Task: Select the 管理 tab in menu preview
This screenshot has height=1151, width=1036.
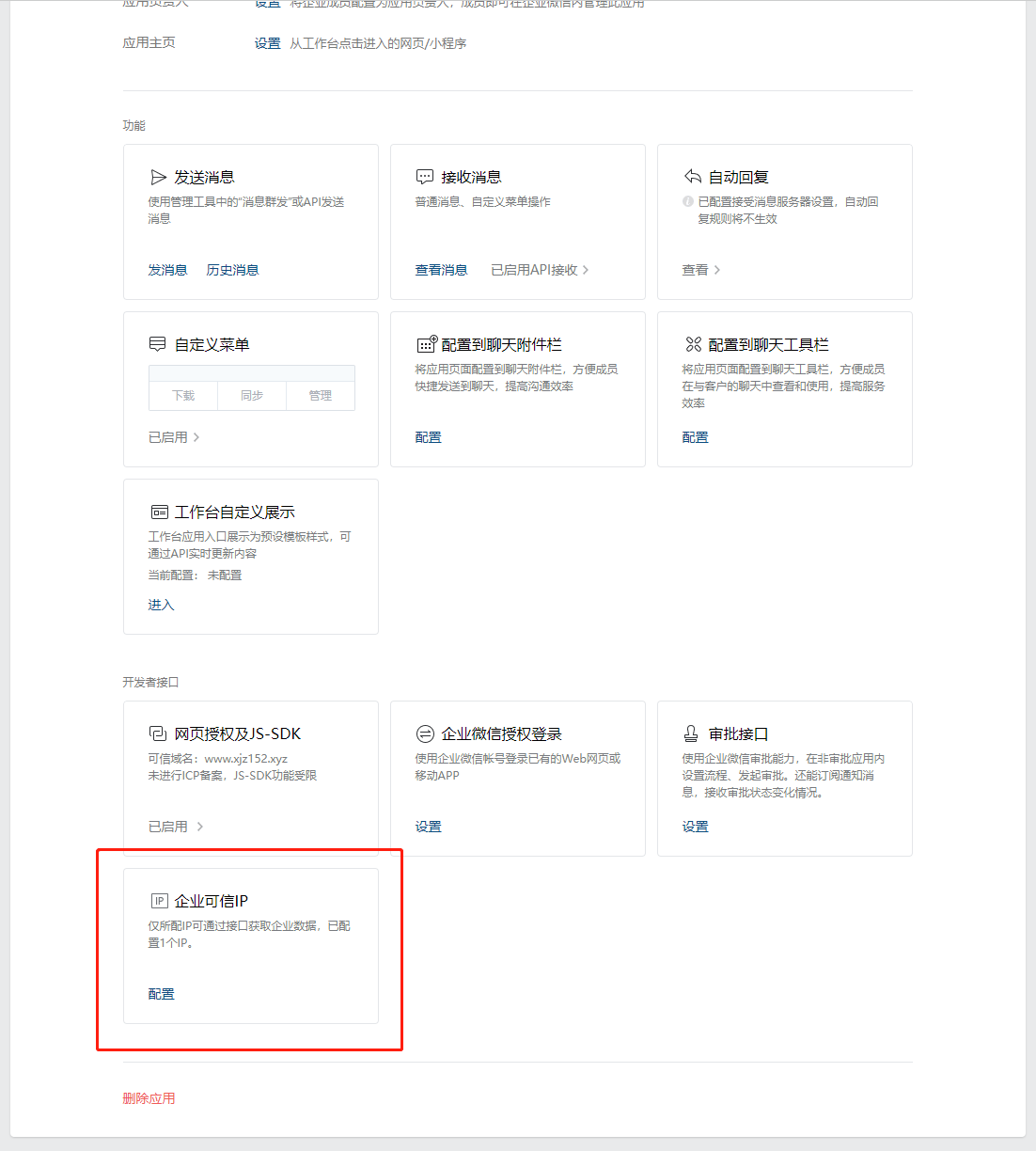Action: [x=321, y=396]
